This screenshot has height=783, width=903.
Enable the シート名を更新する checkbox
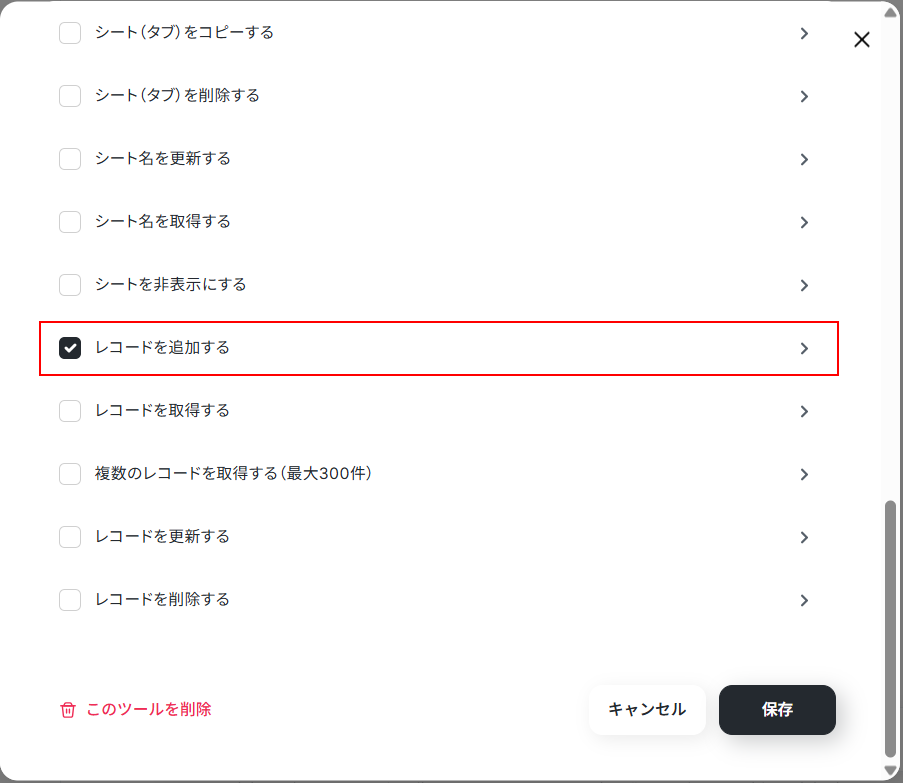tap(70, 159)
